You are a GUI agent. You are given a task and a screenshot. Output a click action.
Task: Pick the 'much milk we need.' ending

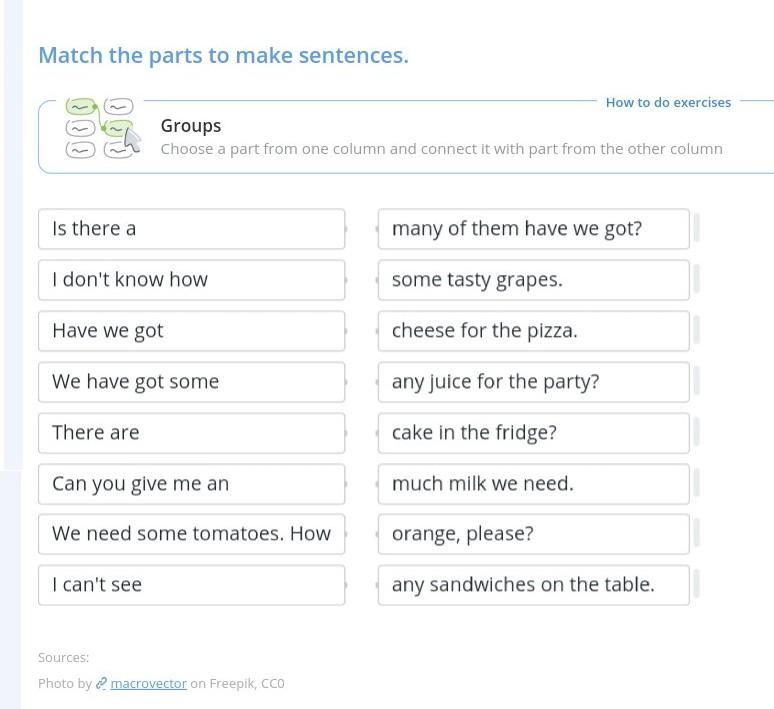(x=533, y=484)
